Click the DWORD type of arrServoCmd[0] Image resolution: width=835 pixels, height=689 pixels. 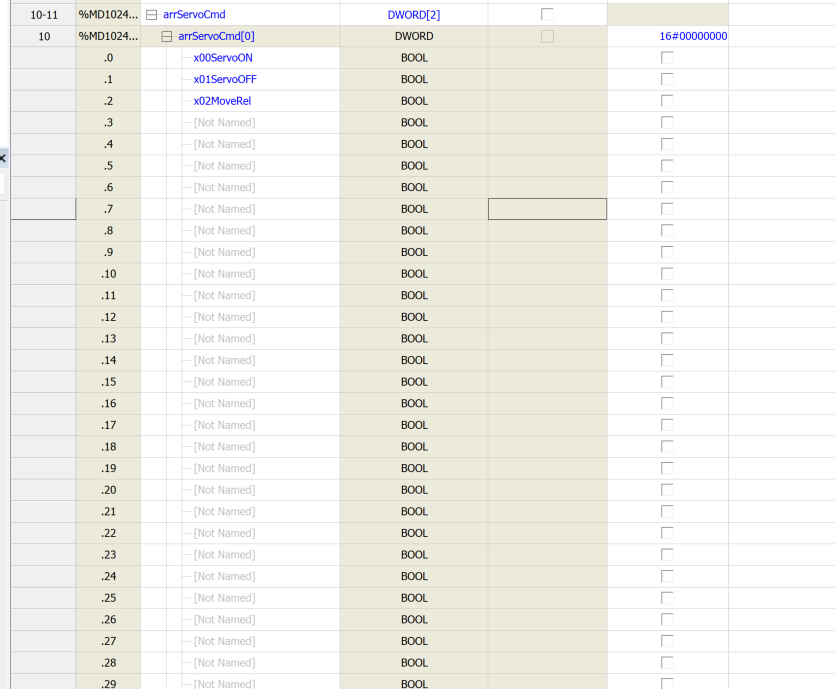414,36
